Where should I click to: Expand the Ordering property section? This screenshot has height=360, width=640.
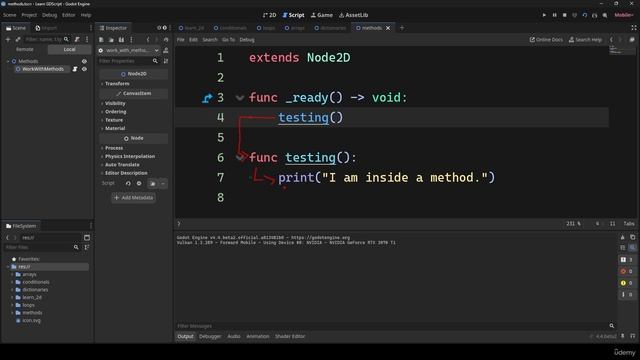[115, 111]
